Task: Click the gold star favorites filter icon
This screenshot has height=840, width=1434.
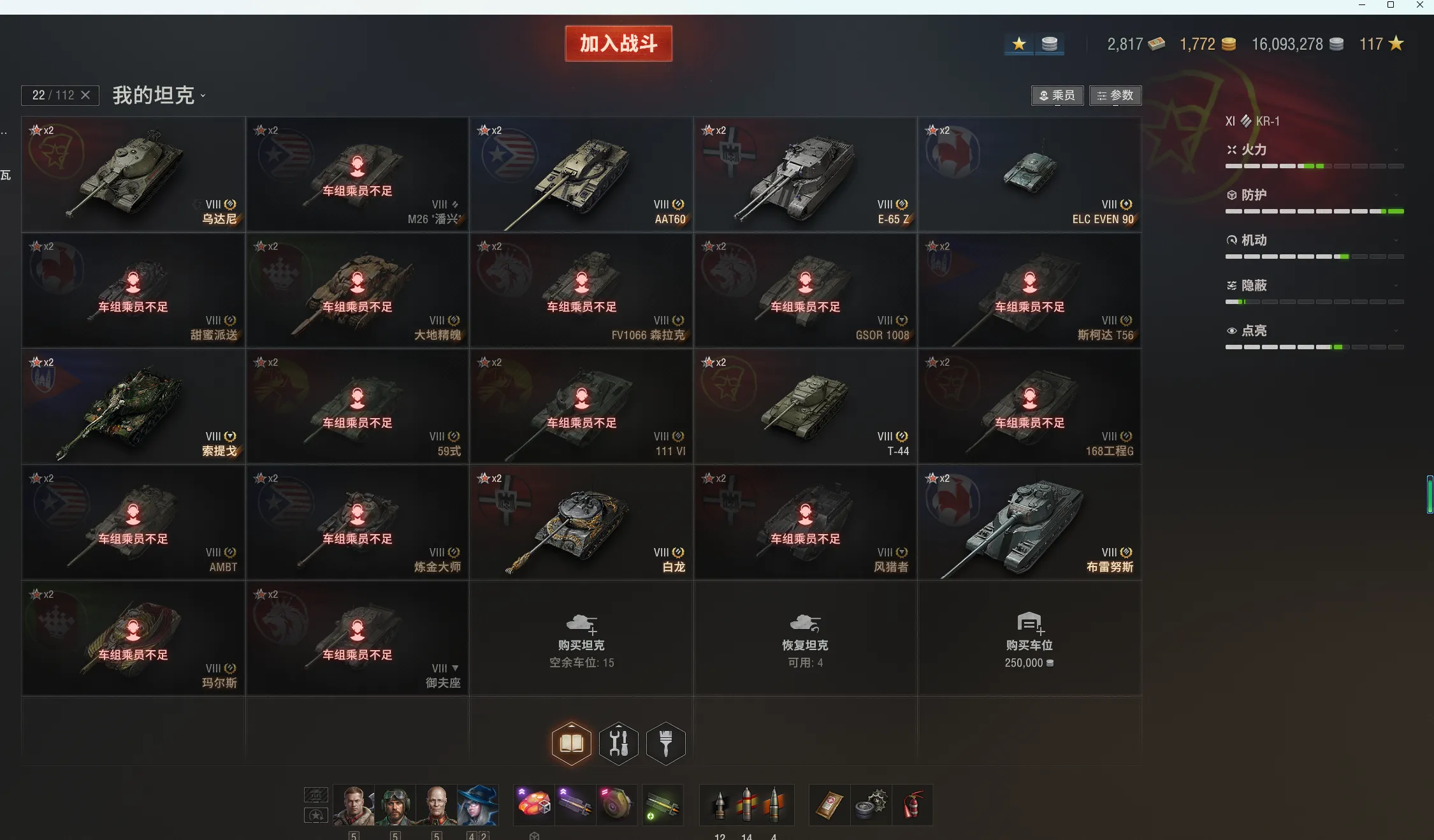Action: (x=1018, y=44)
